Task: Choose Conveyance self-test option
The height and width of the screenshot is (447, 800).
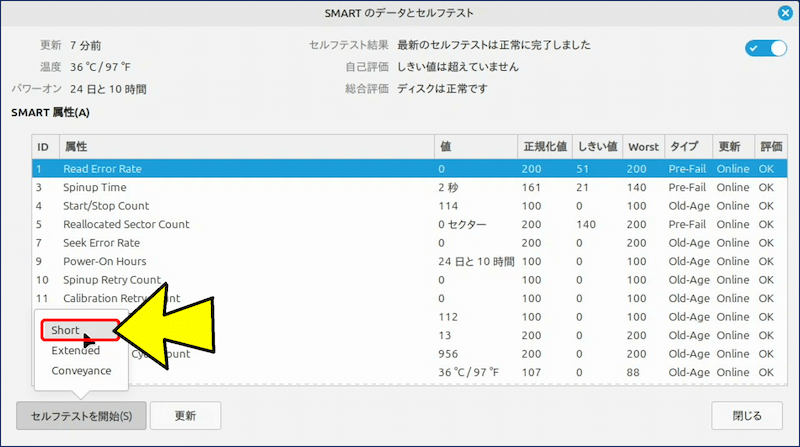Action: tap(81, 370)
